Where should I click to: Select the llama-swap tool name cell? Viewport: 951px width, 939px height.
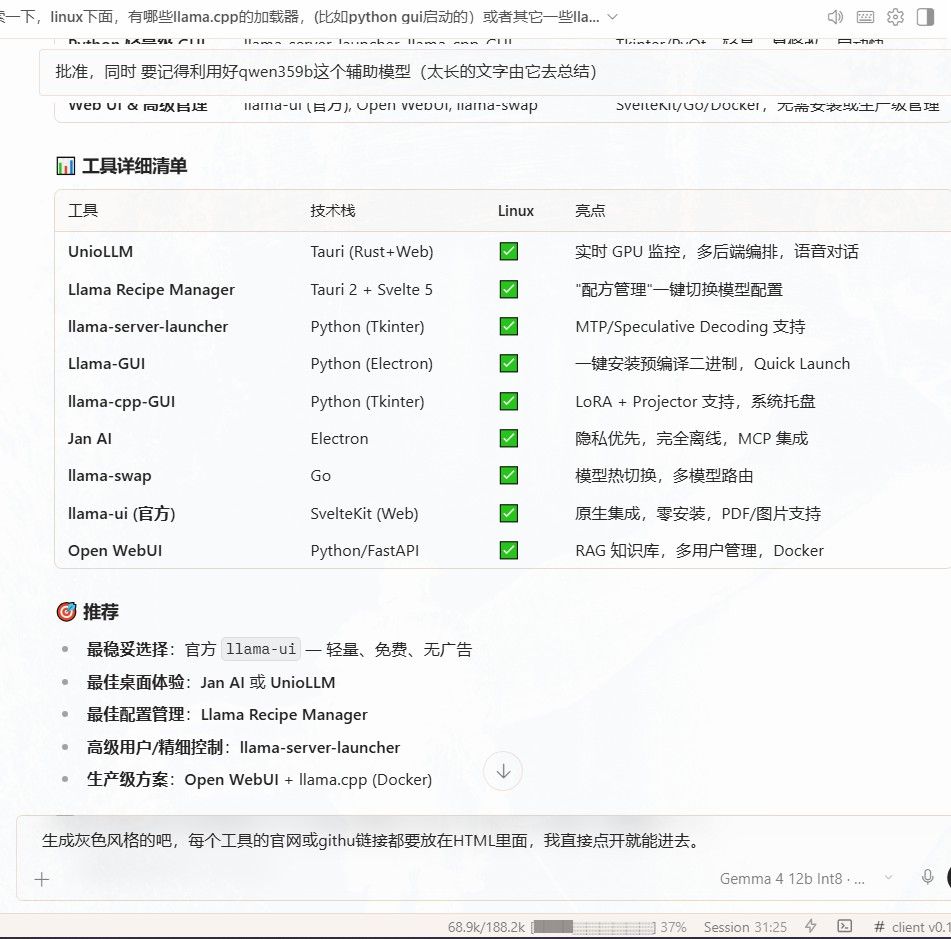pos(110,476)
